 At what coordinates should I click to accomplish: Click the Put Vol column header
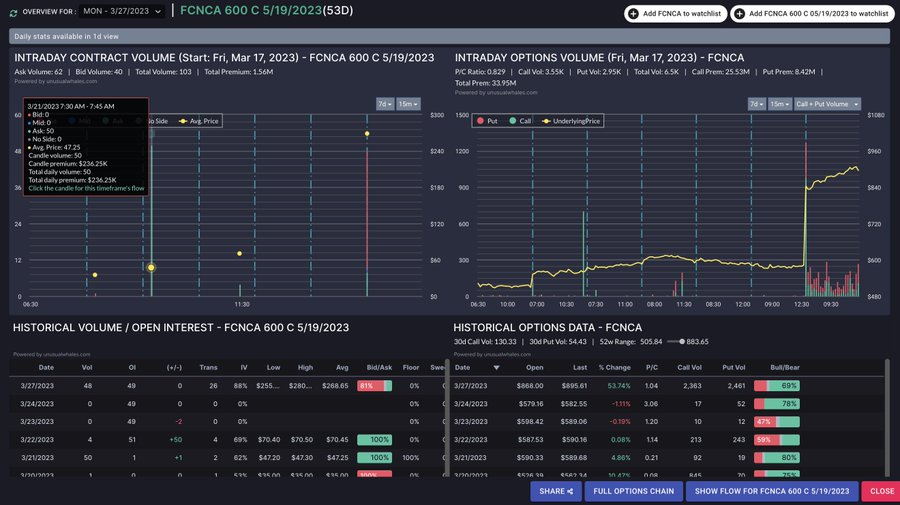(734, 367)
